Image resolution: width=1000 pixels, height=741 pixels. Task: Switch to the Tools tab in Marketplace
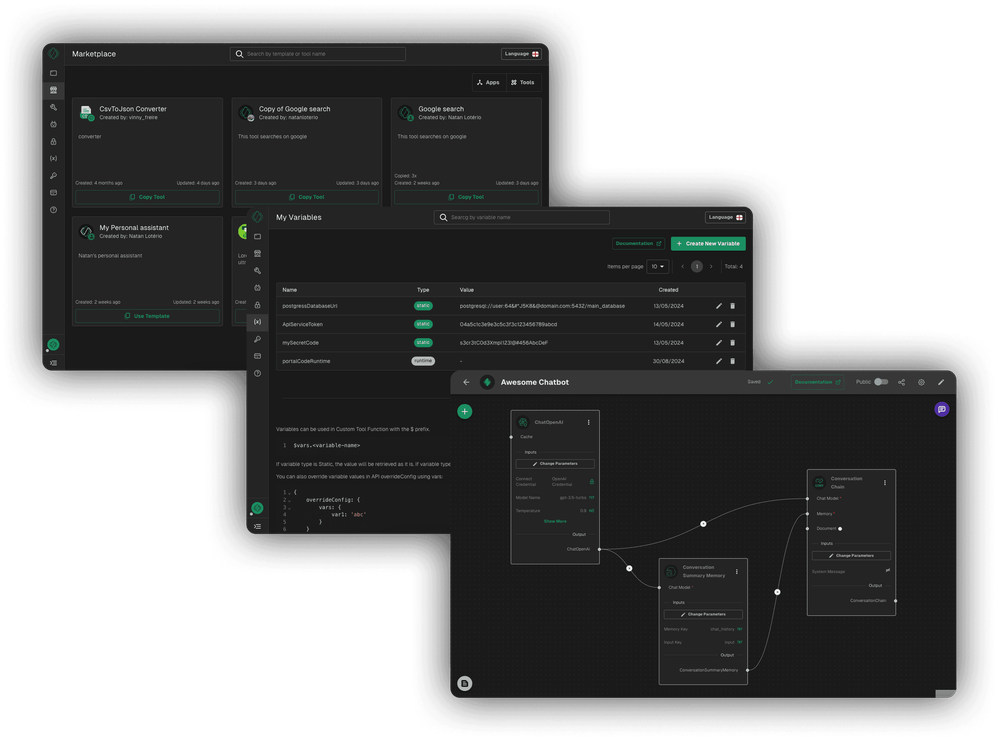tap(522, 82)
